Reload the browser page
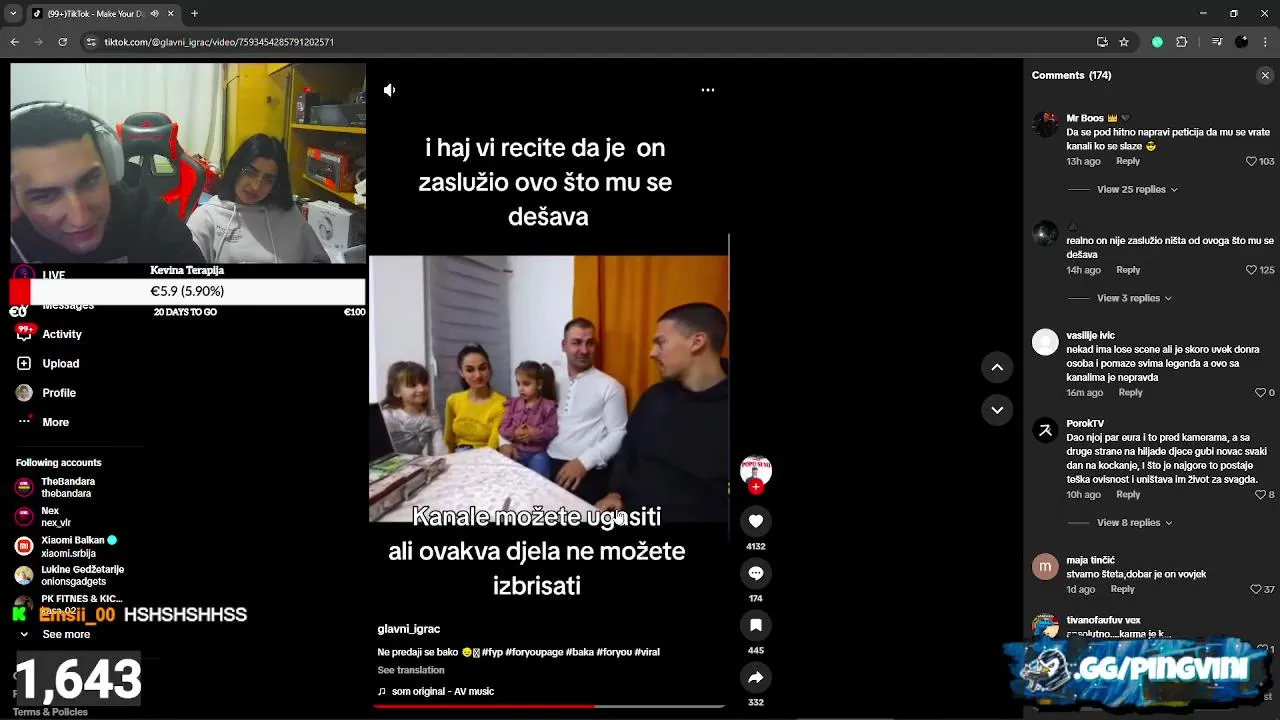Viewport: 1280px width, 720px height. point(62,42)
